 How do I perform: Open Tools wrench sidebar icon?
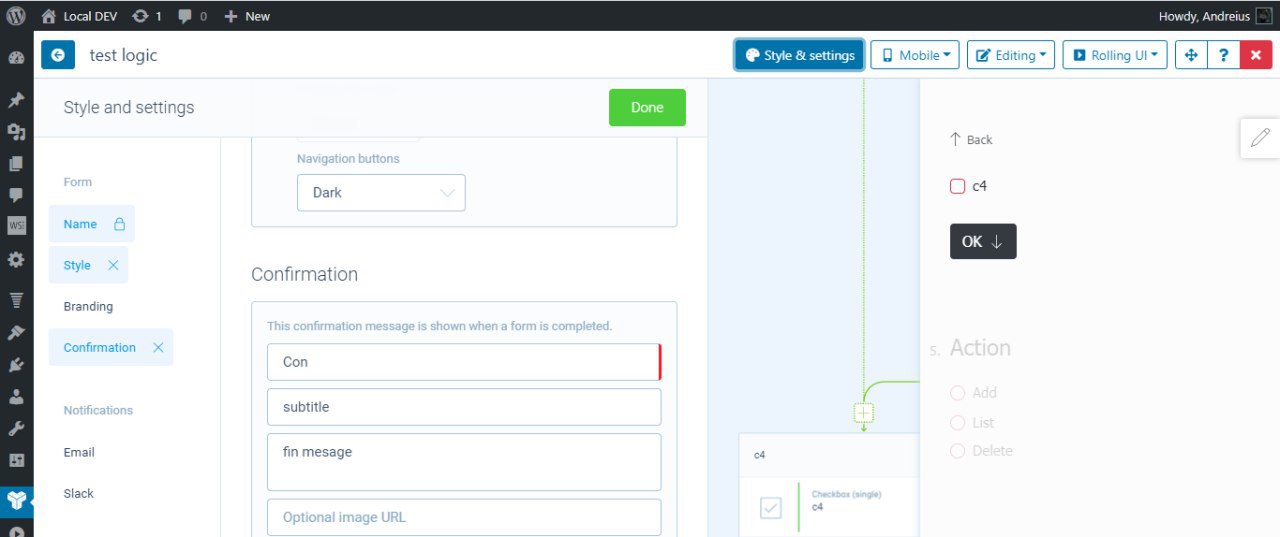[16, 428]
